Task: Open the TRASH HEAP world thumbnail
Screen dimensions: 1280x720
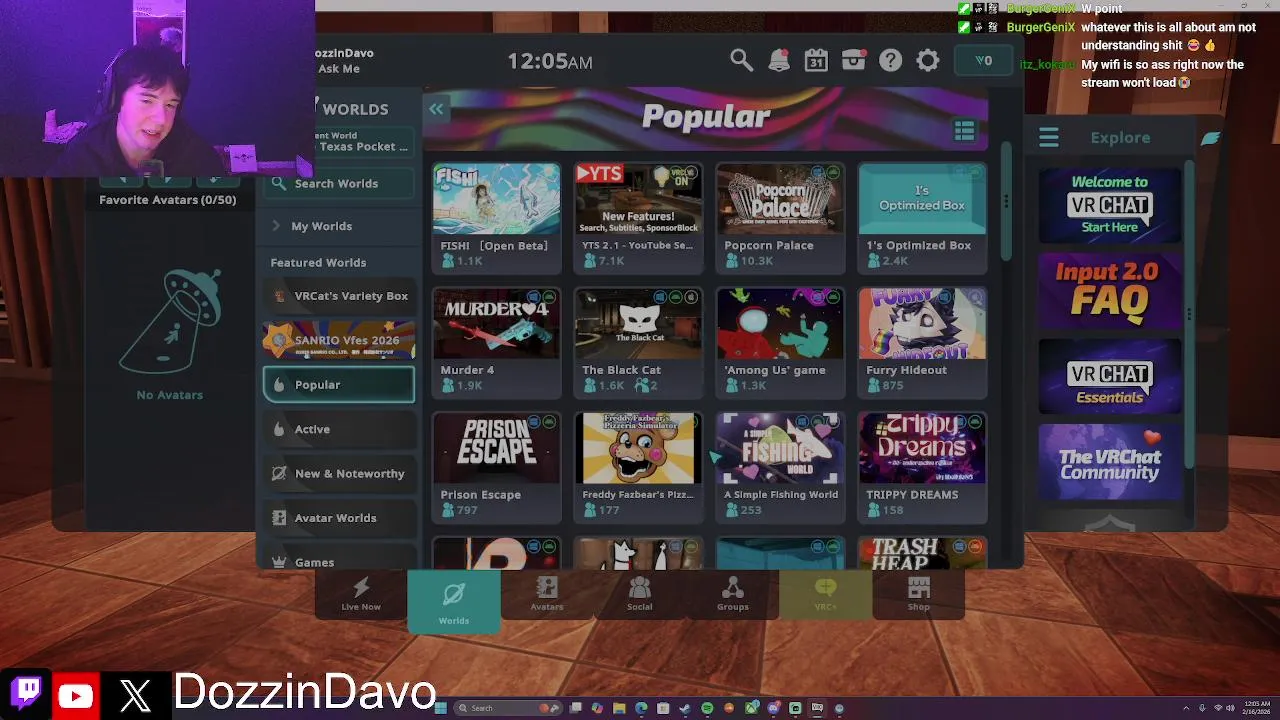Action: [922, 554]
